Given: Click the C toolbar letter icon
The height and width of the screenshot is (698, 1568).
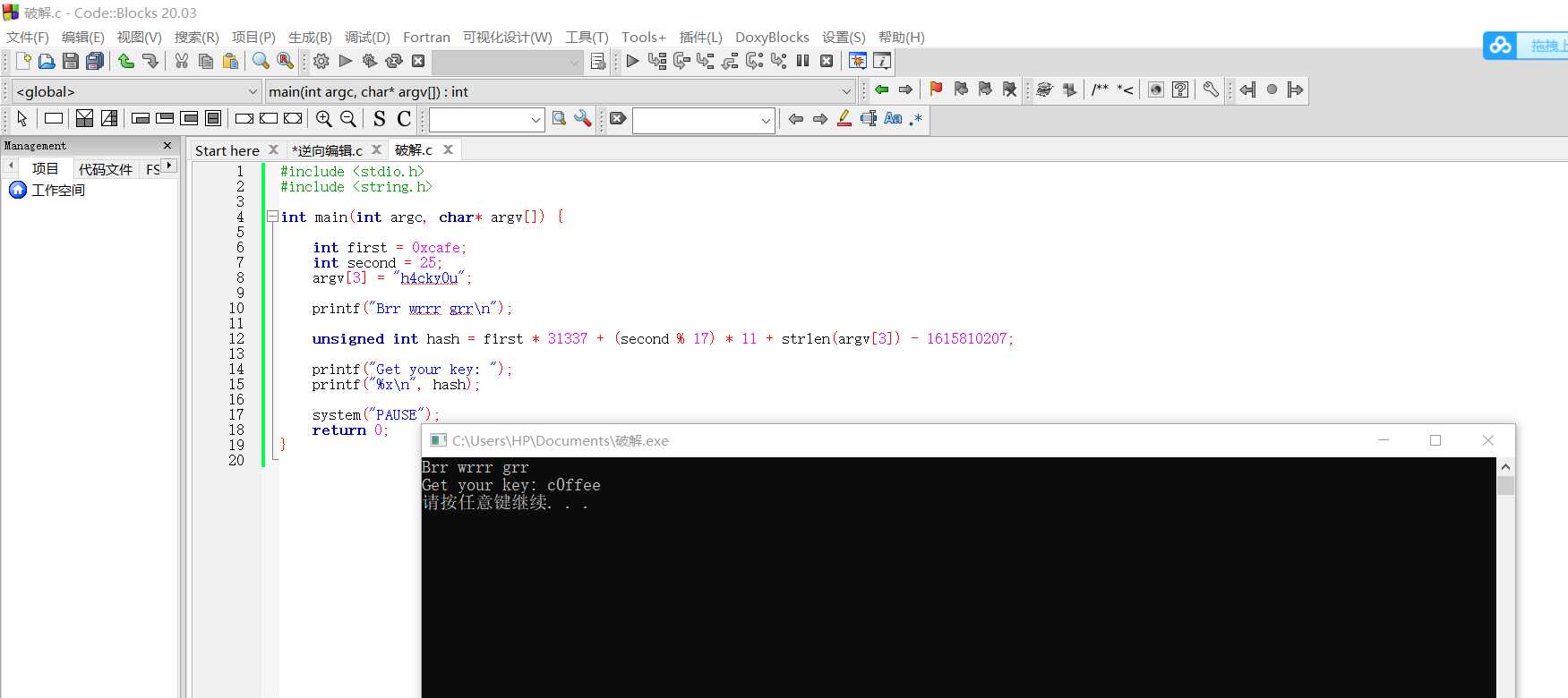Looking at the screenshot, I should click(404, 119).
